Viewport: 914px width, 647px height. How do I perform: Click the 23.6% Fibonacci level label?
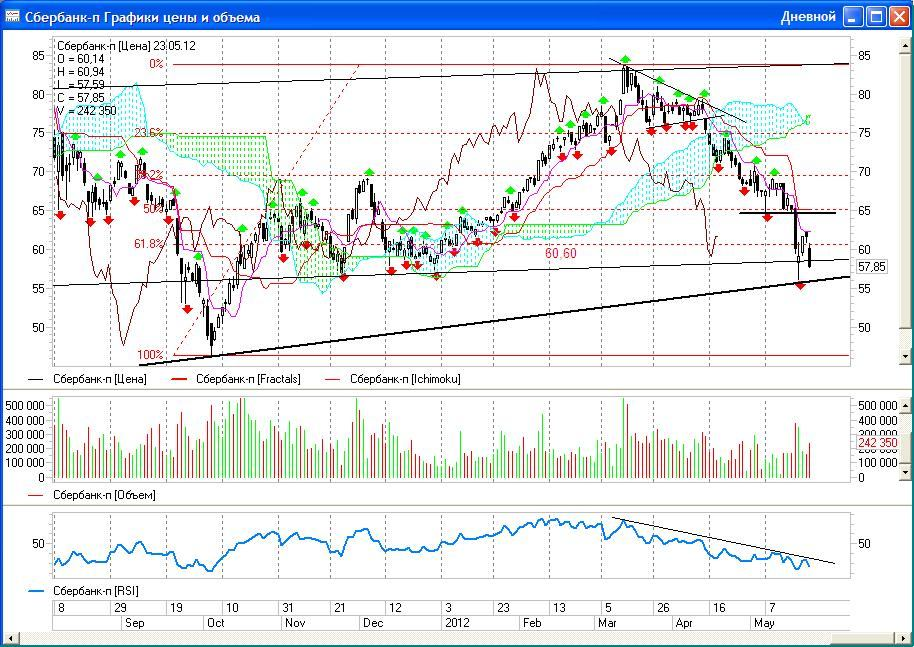click(x=149, y=133)
